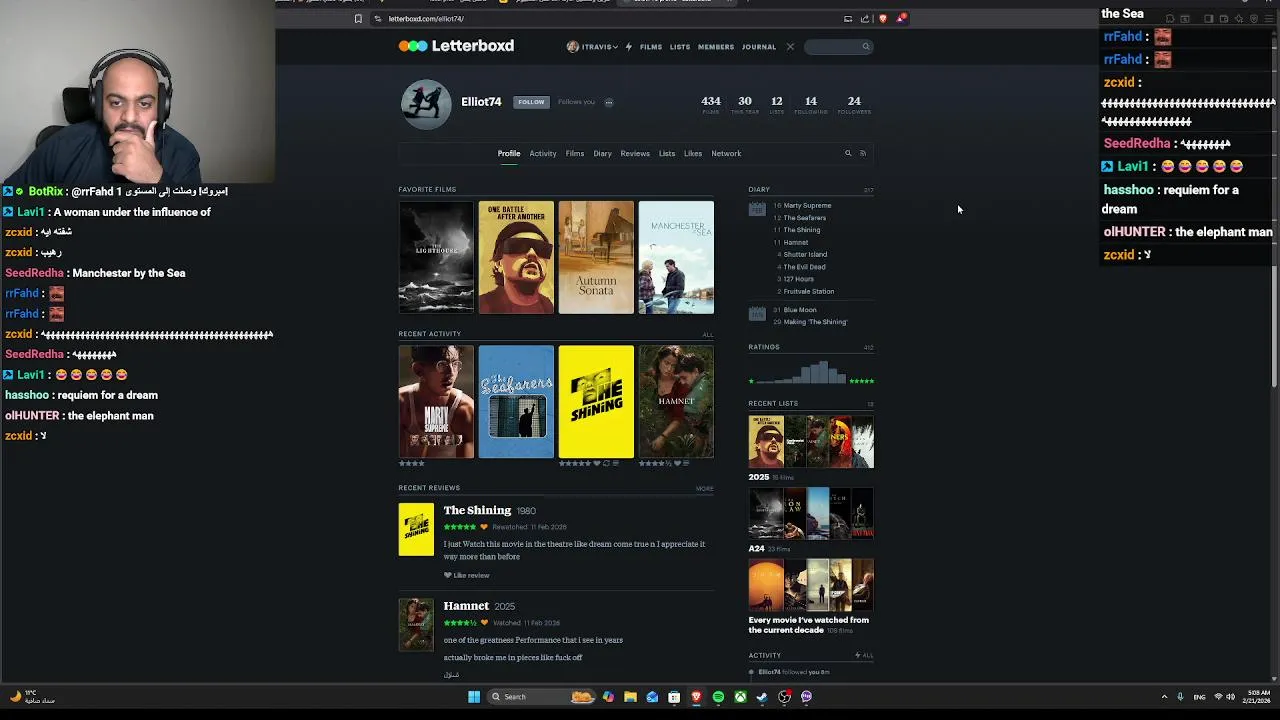Open The Lighthouse favorite film poster
1280x720 pixels.
pos(436,257)
